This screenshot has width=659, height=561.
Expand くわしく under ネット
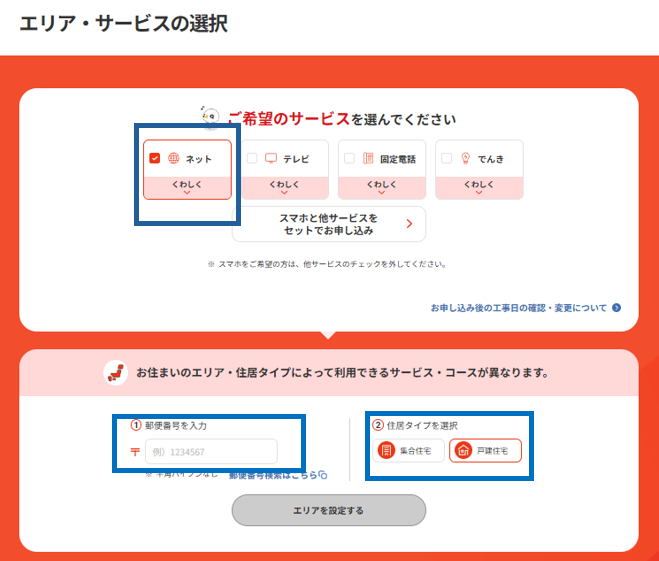(187, 187)
